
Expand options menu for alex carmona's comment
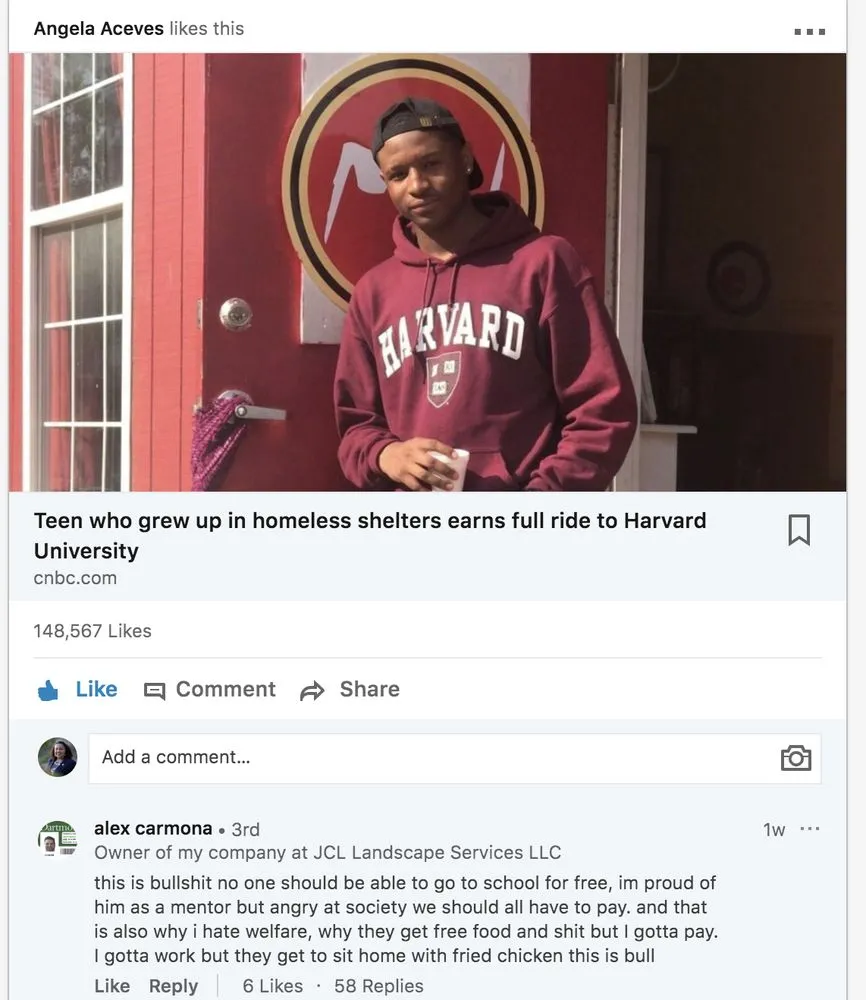click(x=810, y=829)
